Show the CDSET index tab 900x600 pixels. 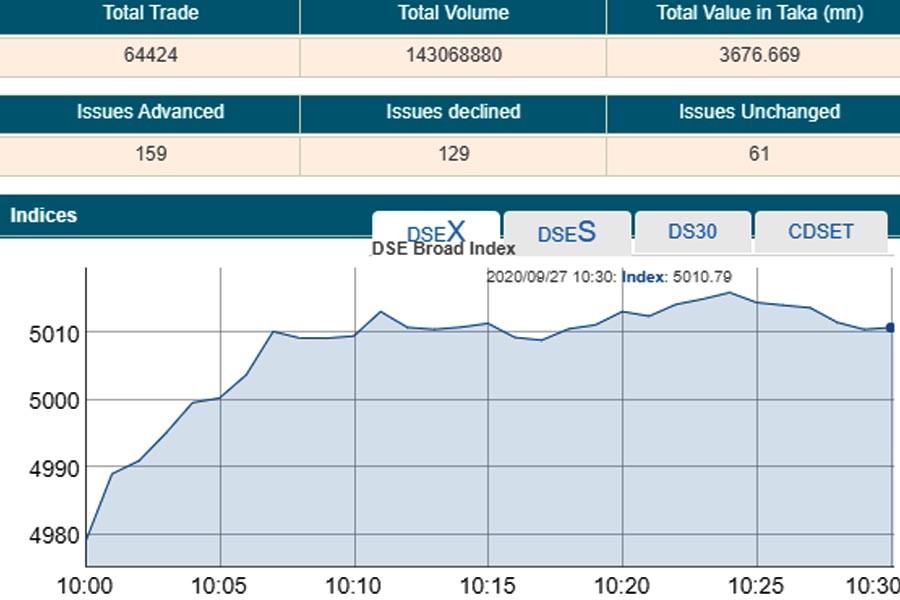(820, 232)
